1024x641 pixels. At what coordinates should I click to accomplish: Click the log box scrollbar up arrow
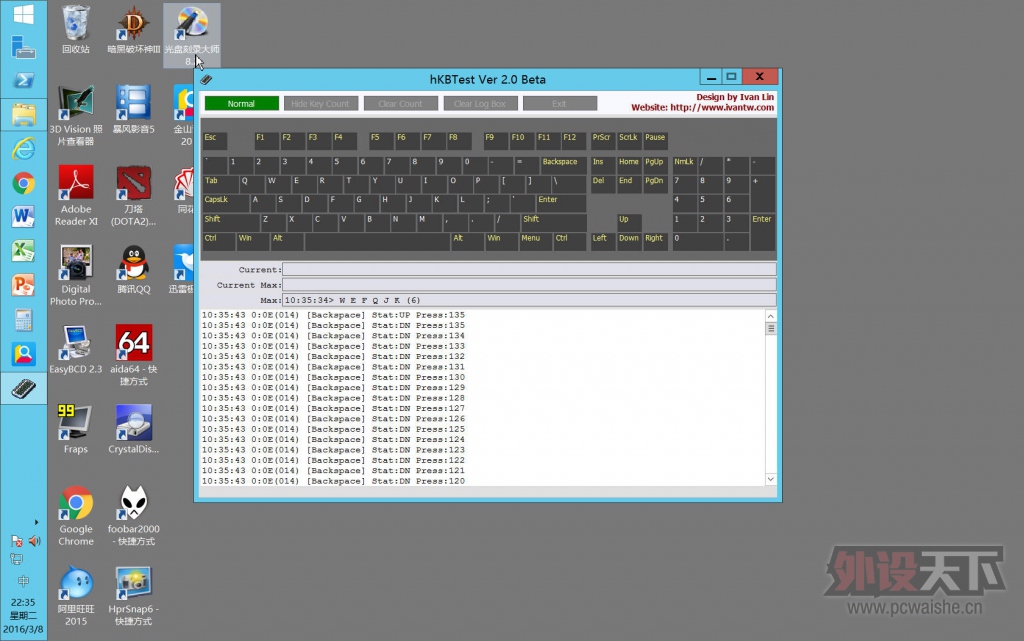771,316
